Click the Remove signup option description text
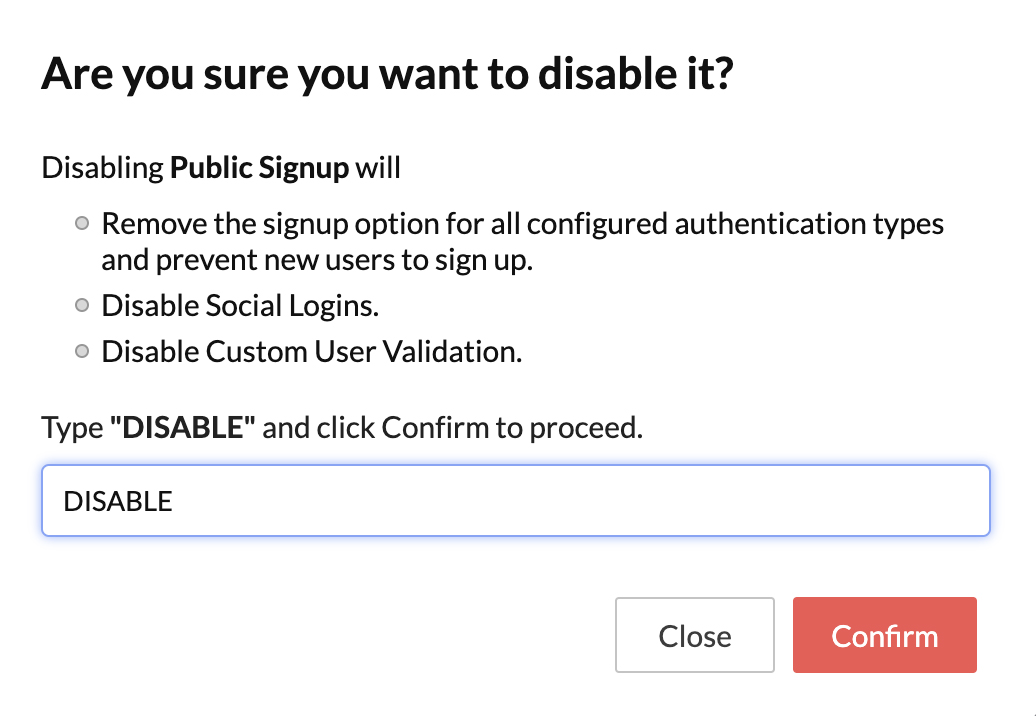This screenshot has width=1036, height=716. [x=520, y=241]
